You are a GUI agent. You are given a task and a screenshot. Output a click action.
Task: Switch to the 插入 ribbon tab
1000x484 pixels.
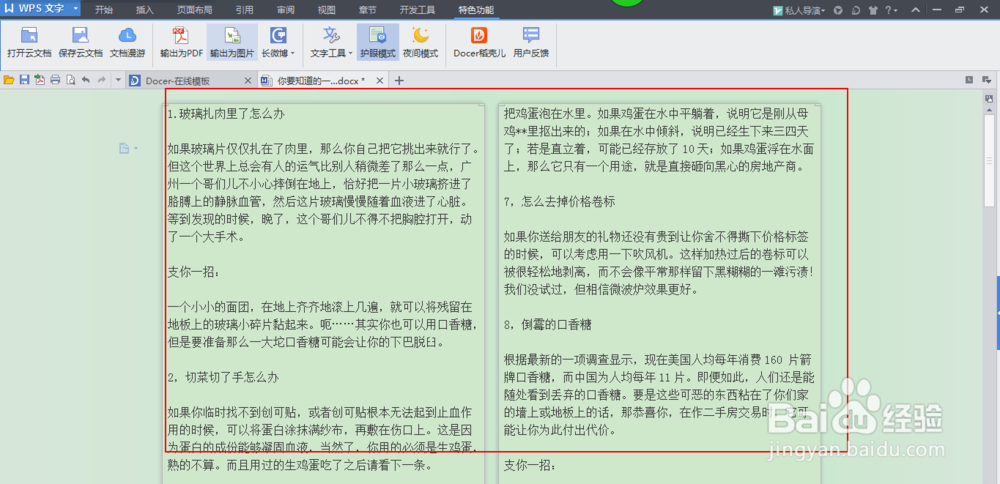point(145,10)
